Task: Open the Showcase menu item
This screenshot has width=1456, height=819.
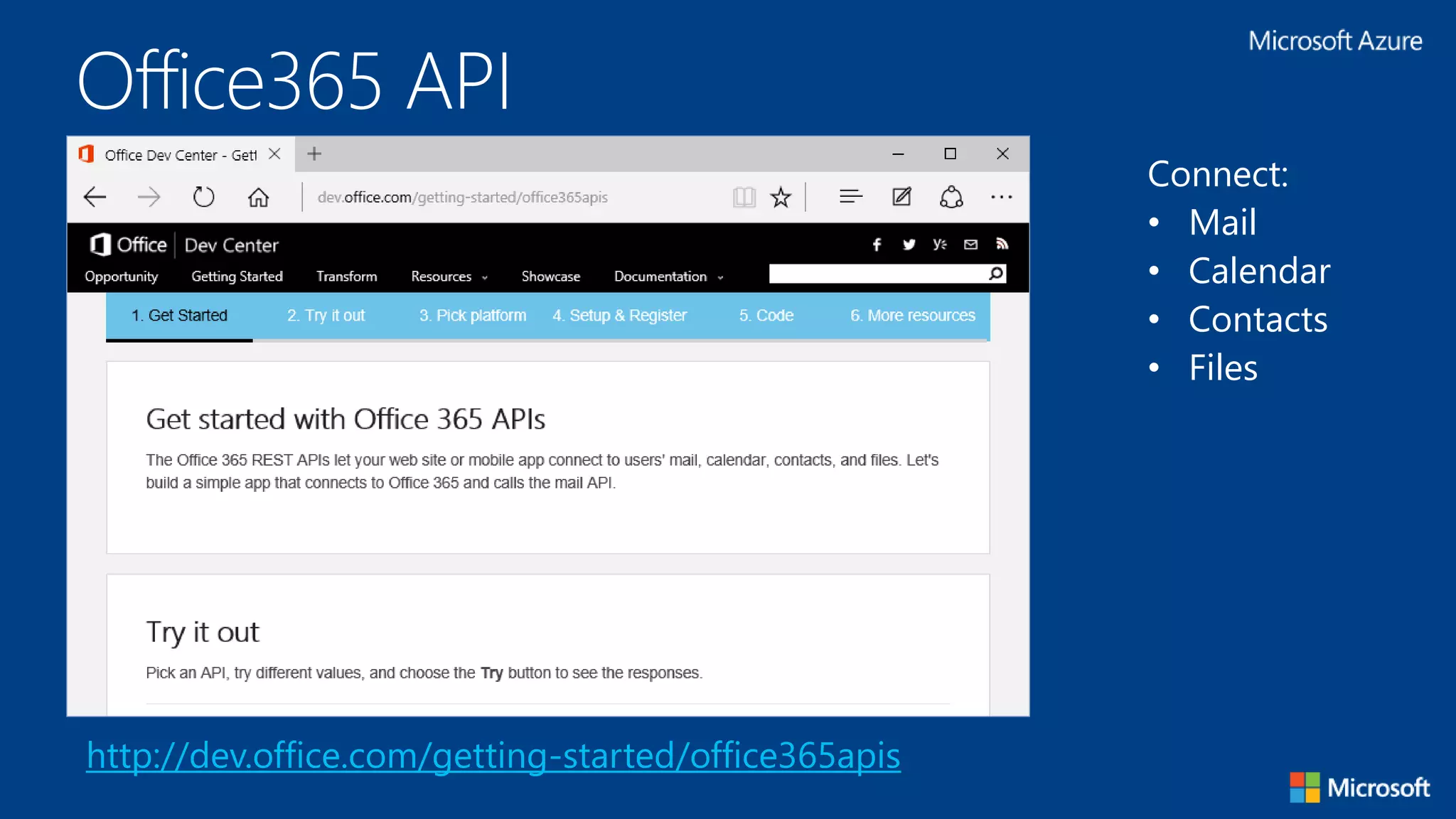Action: (x=550, y=277)
